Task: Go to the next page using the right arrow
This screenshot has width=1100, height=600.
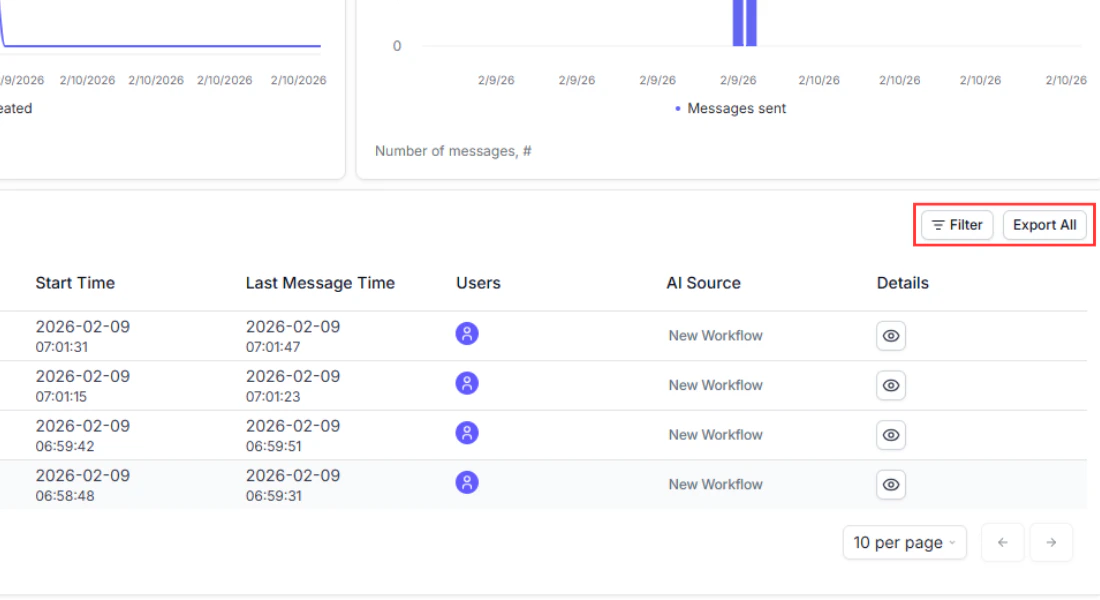Action: 1051,542
